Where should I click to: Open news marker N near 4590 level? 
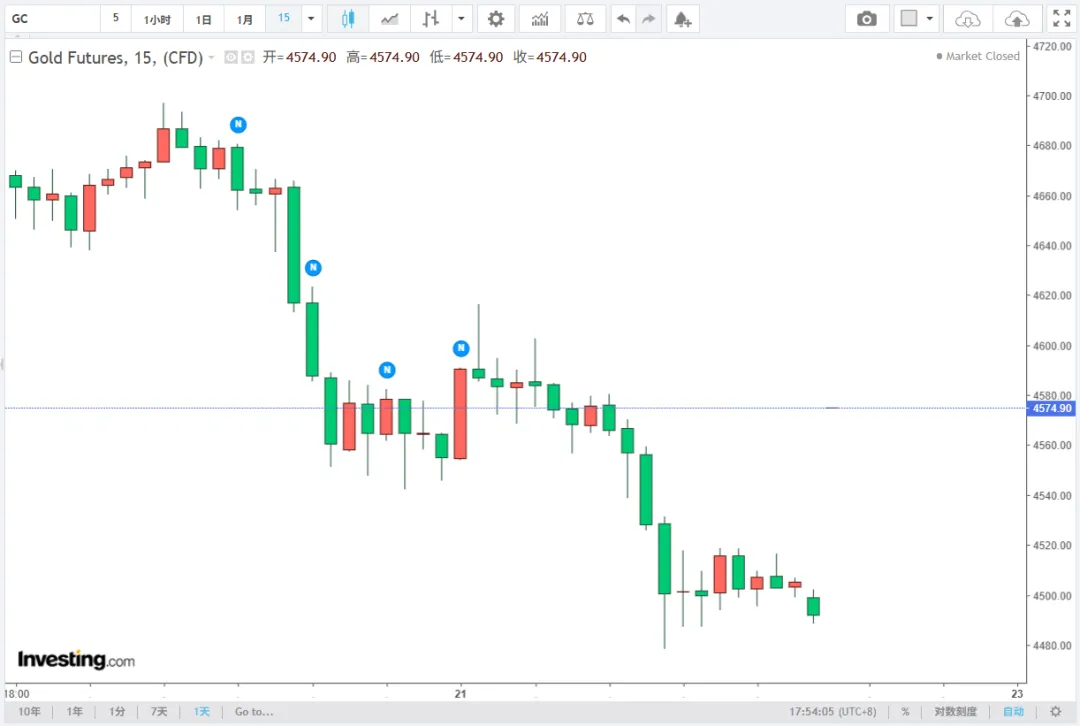coord(387,370)
